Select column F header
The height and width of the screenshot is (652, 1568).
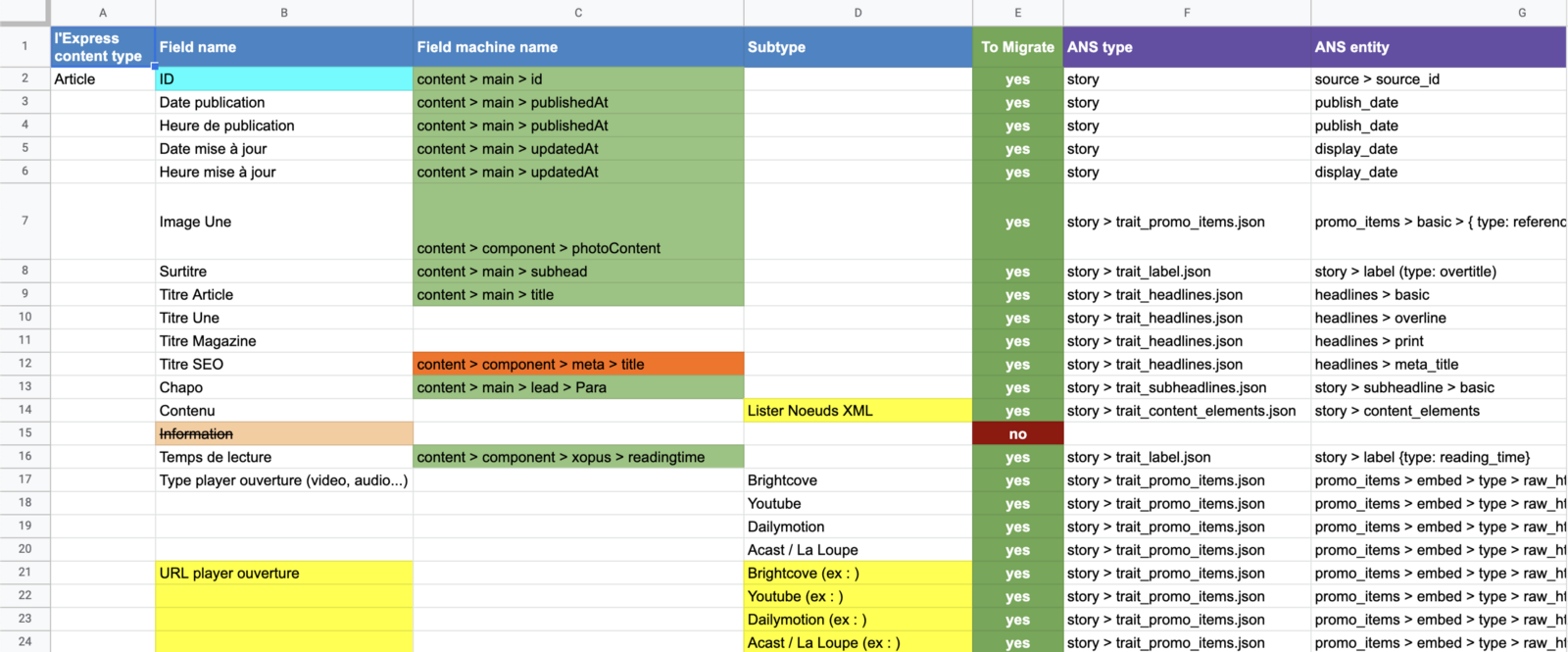coord(1187,13)
